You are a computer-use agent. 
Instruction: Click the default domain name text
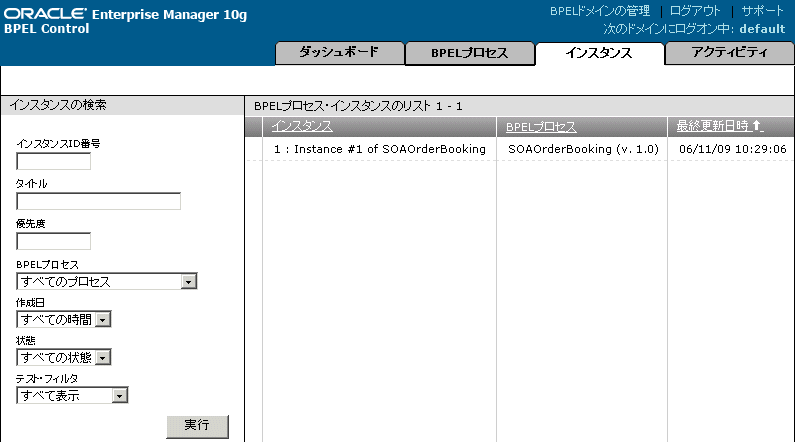click(x=762, y=29)
